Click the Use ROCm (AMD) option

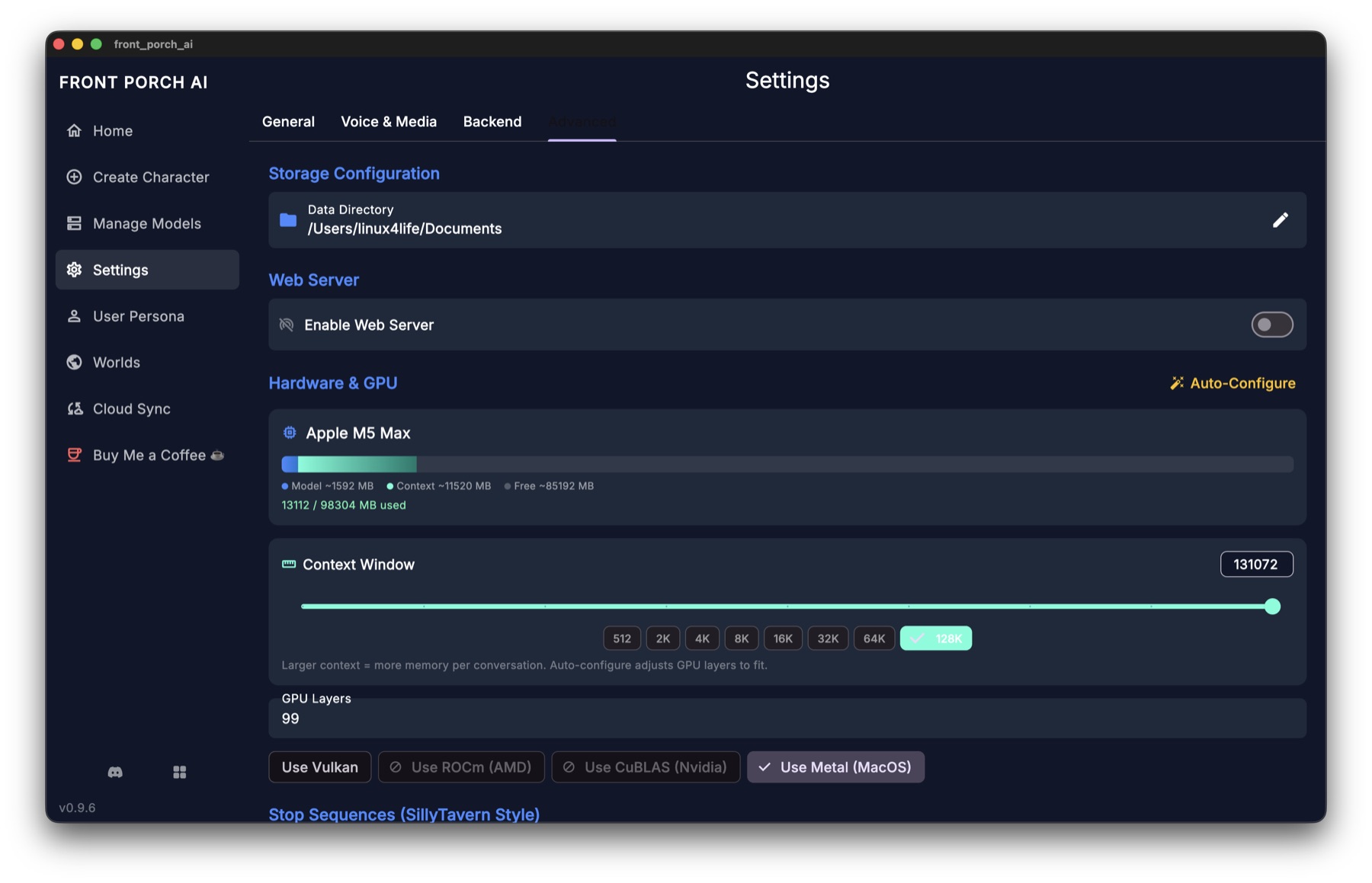[x=461, y=767]
